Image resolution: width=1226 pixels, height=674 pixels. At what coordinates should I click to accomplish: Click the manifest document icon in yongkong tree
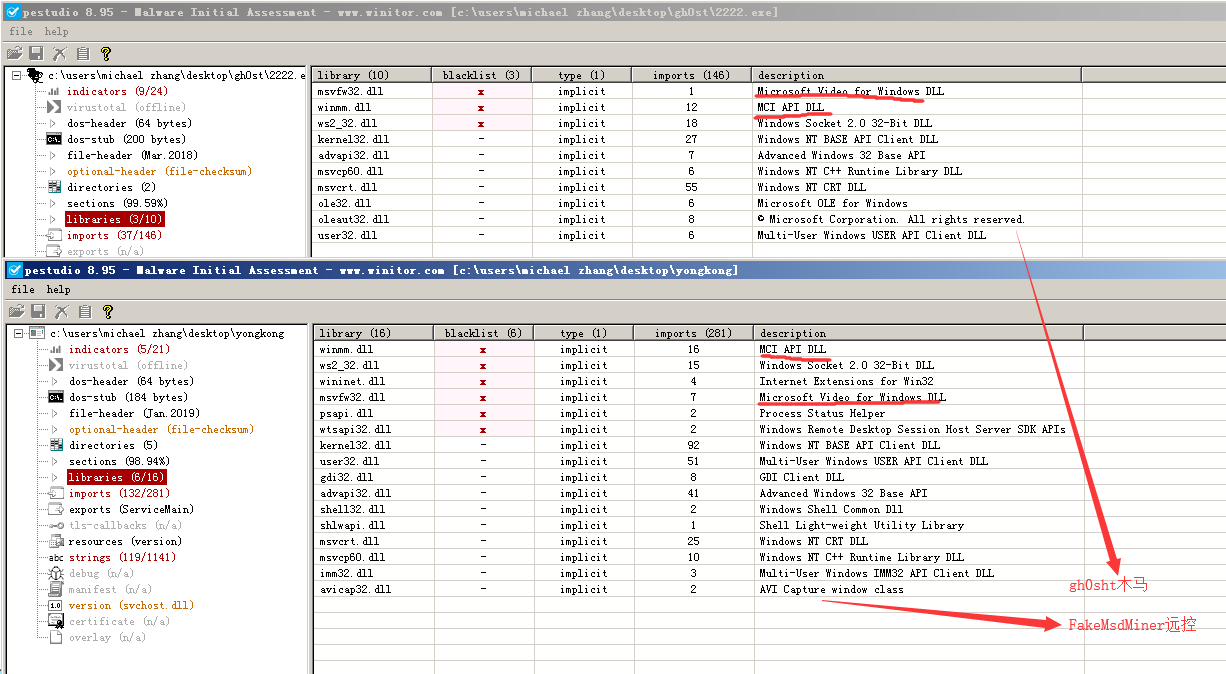point(56,589)
